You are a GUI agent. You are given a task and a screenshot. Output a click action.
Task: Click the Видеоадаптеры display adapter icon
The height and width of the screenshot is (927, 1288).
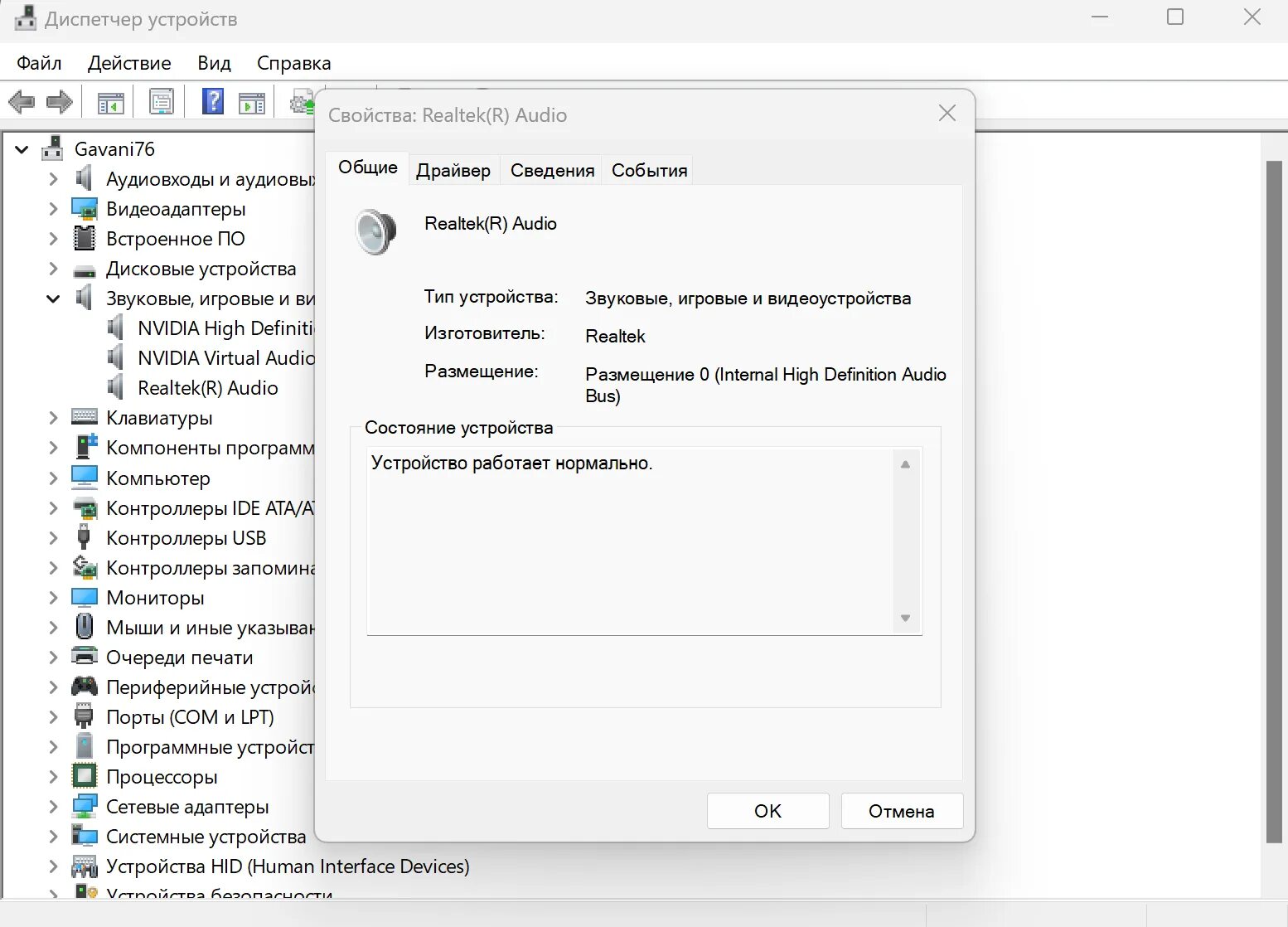(85, 209)
